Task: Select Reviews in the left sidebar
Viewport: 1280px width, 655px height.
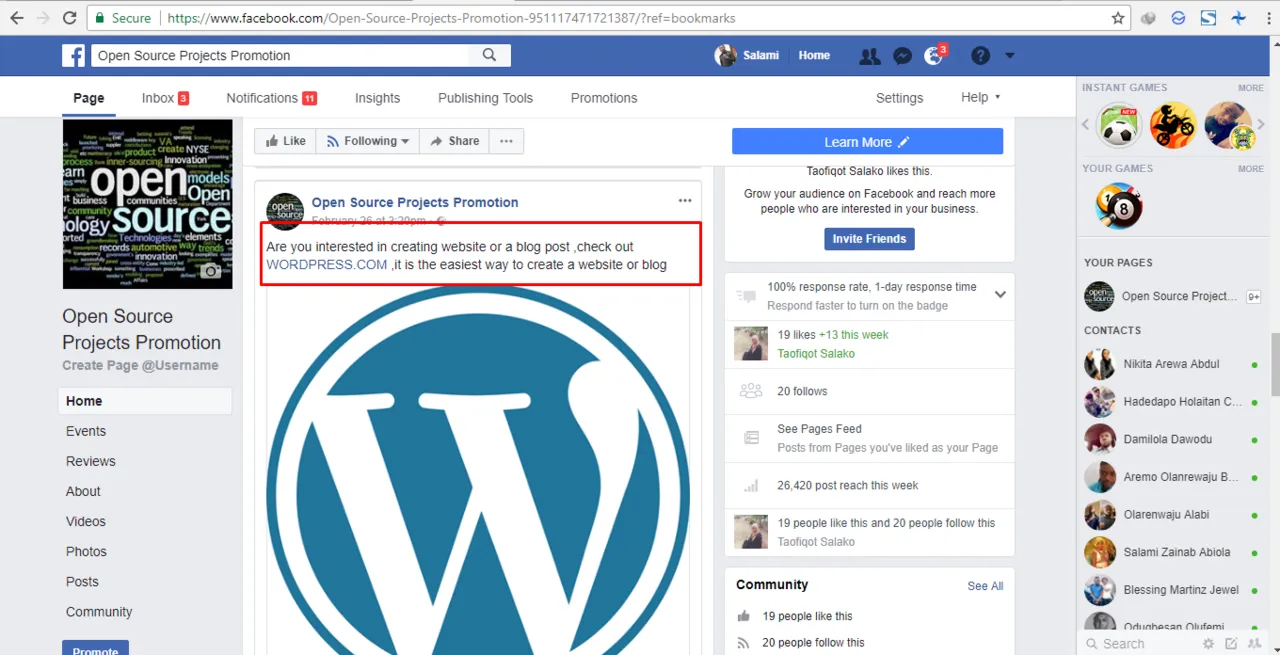Action: (91, 461)
